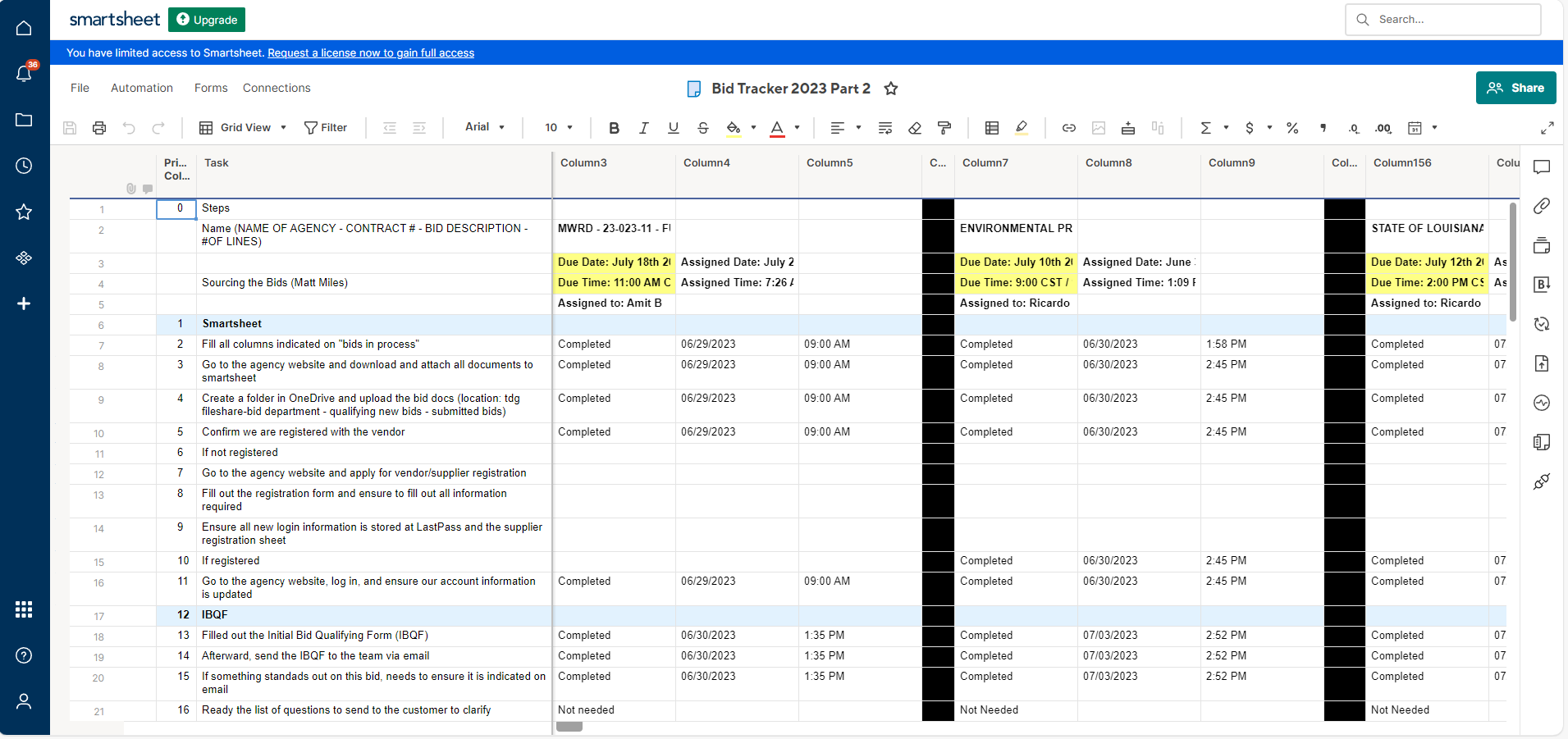
Task: Open the font size dropdown
Action: 559,127
